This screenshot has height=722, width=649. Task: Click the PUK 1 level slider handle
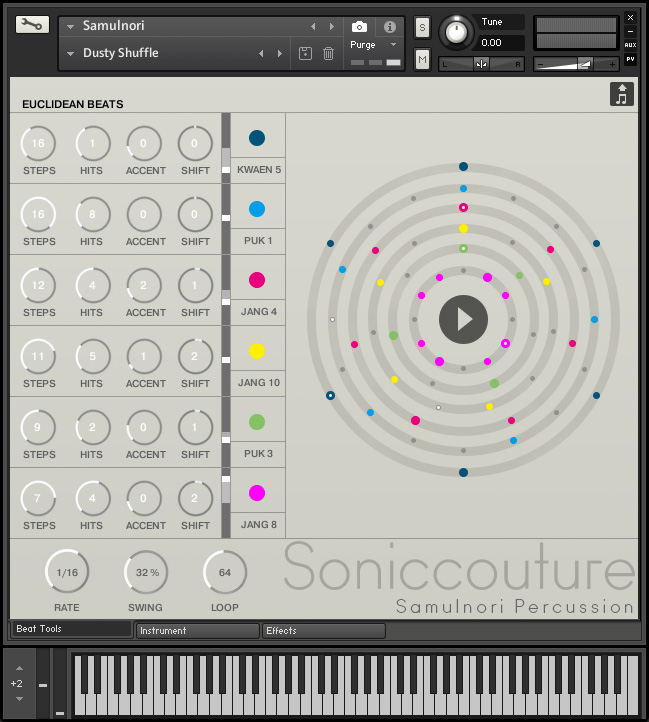pos(226,218)
